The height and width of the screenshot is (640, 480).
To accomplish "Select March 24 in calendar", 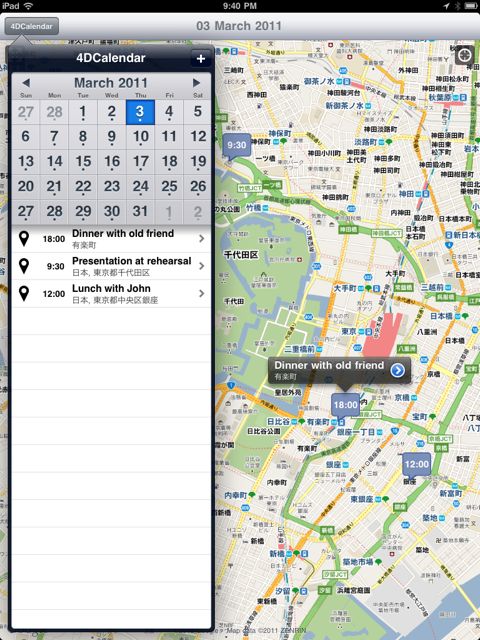I will (140, 187).
